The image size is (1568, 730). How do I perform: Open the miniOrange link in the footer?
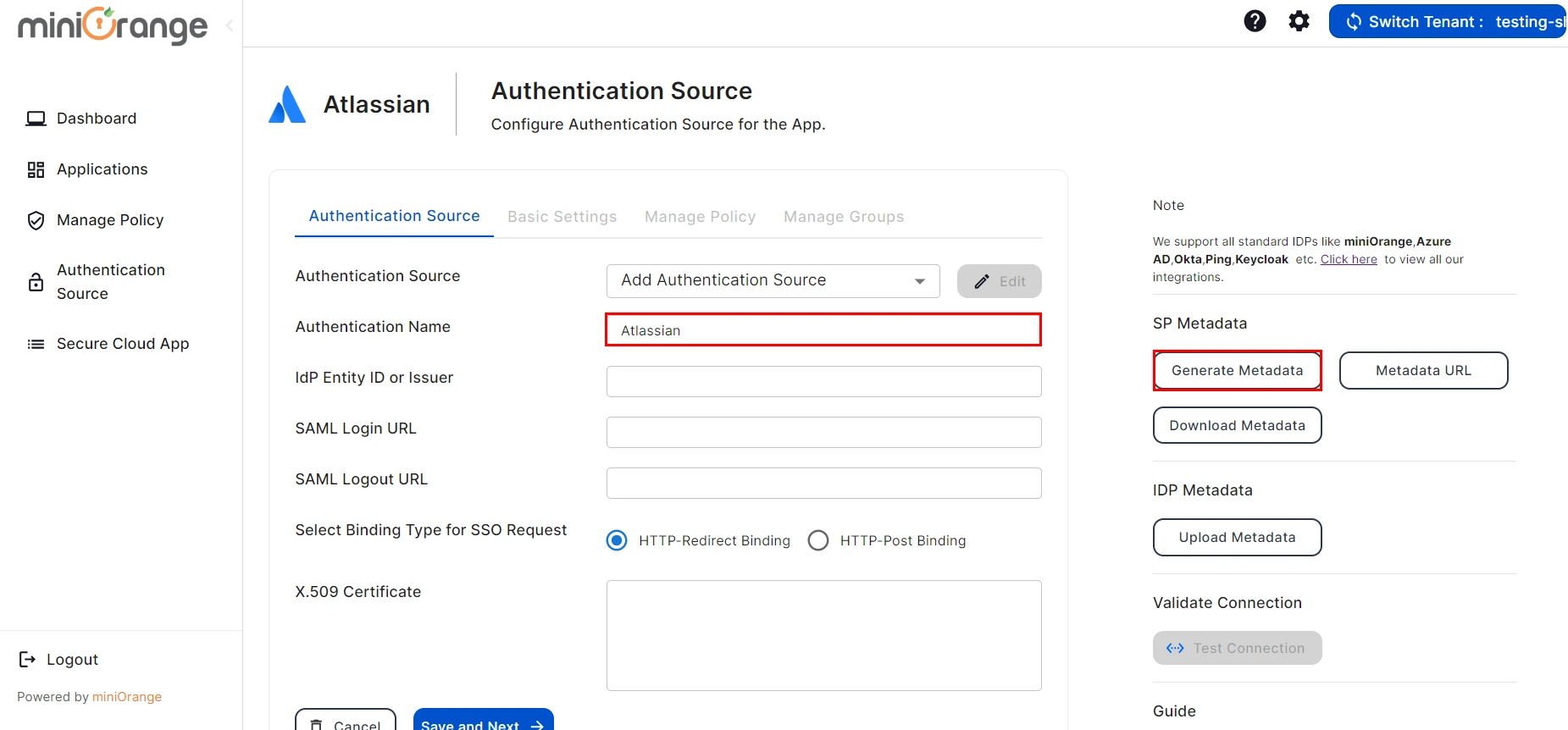(127, 697)
